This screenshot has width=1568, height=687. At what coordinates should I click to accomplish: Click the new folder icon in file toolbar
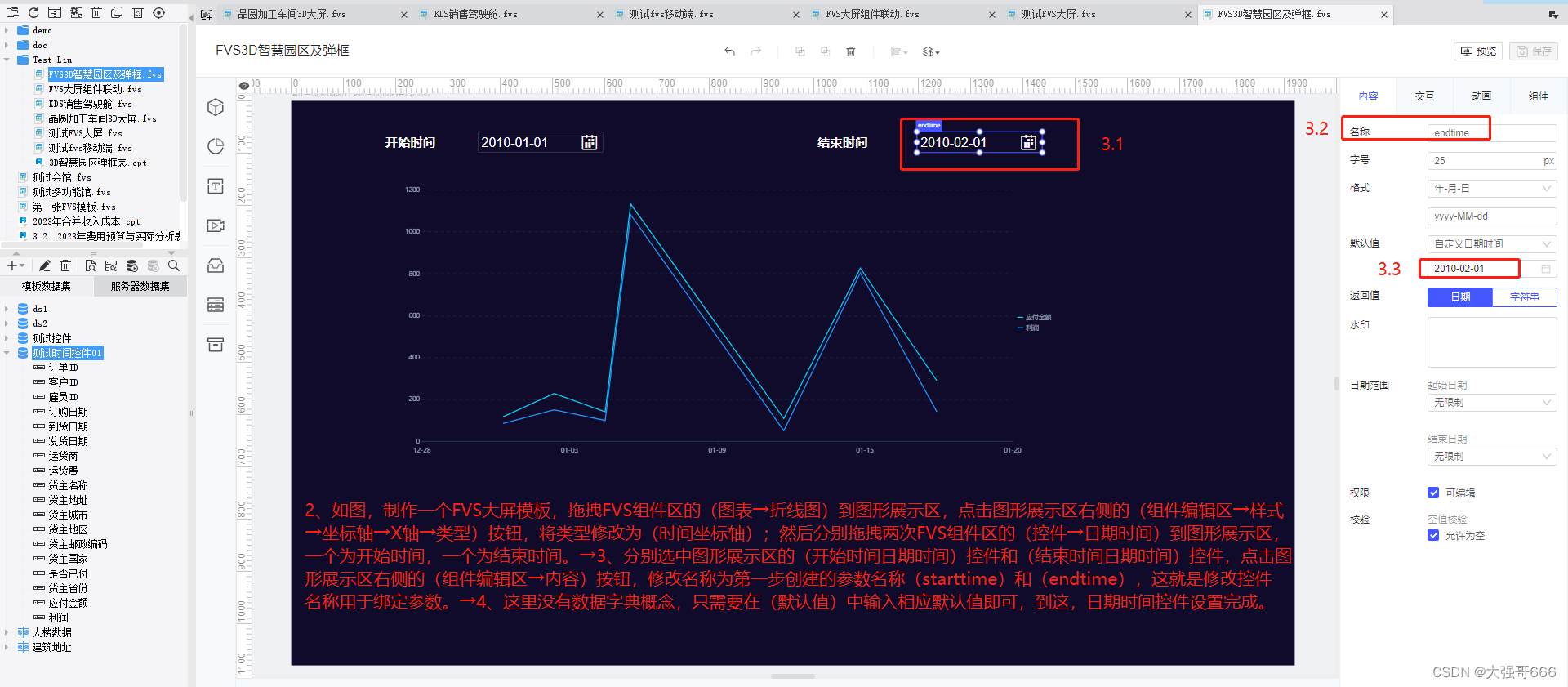pos(12,12)
